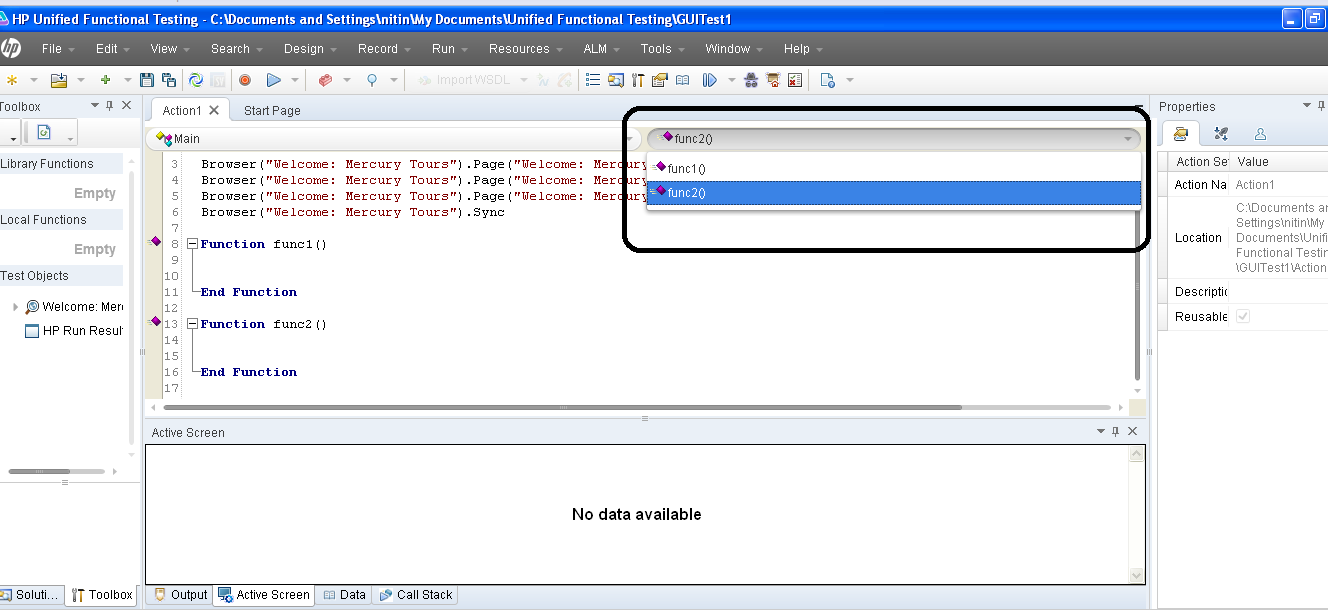Start recording with the red Record icon

tap(244, 79)
